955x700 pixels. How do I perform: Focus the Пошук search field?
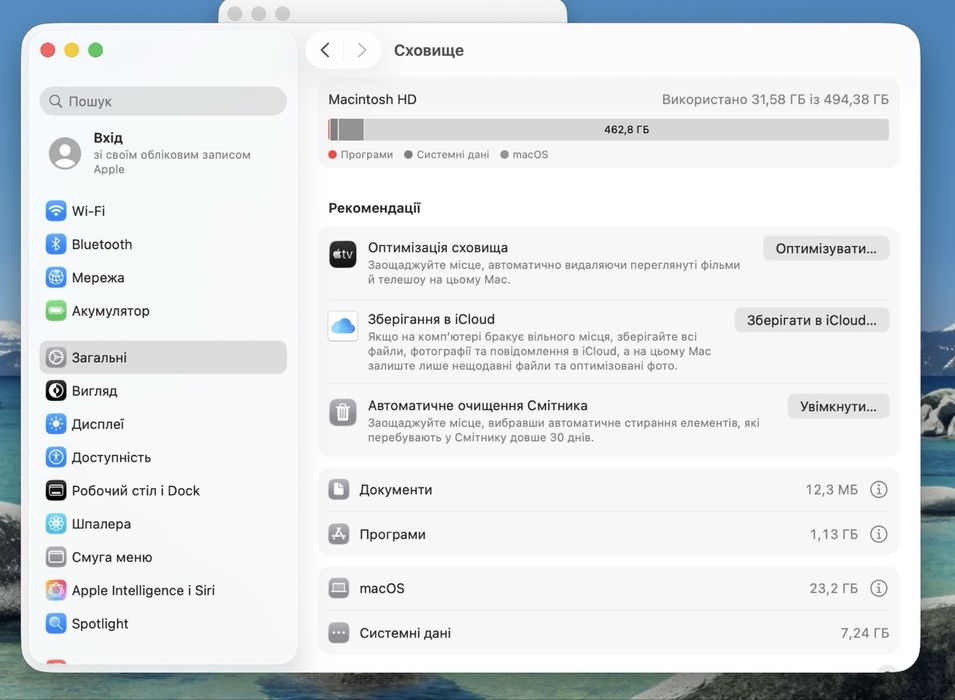click(163, 101)
